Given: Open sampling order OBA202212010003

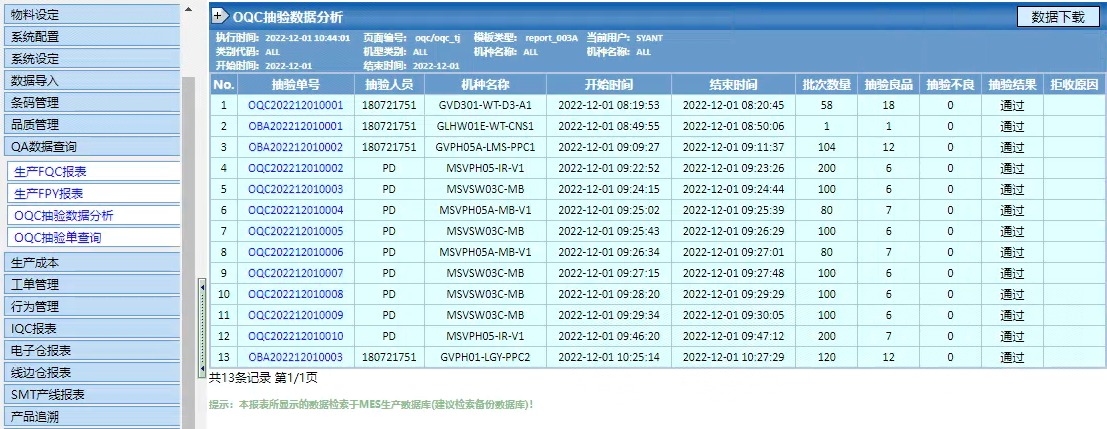Looking at the screenshot, I should click(295, 357).
